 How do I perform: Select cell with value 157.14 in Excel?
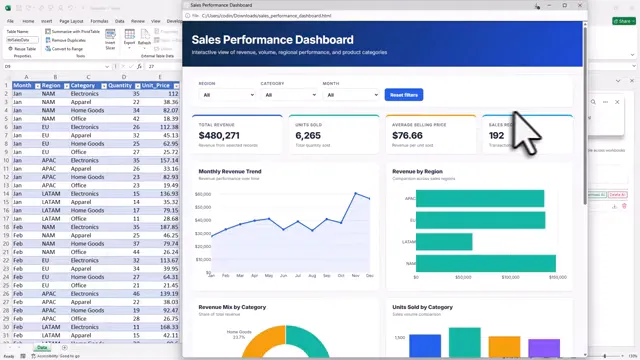(161, 160)
